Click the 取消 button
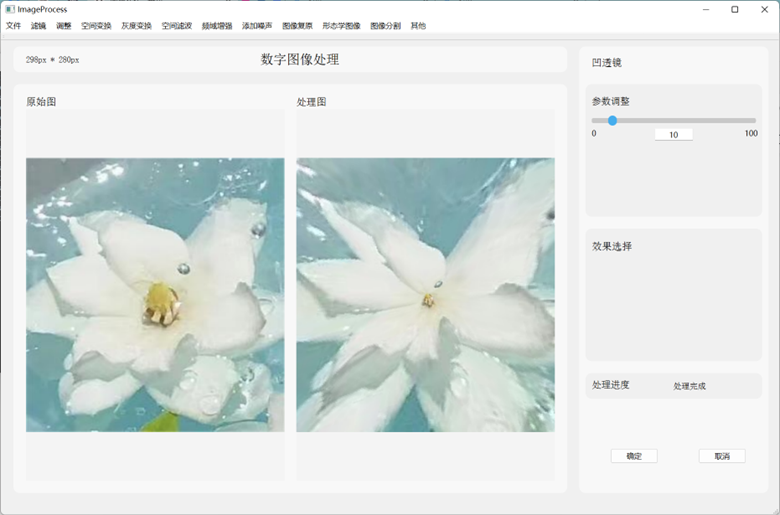Screen dimensions: 780x515 coord(722,456)
